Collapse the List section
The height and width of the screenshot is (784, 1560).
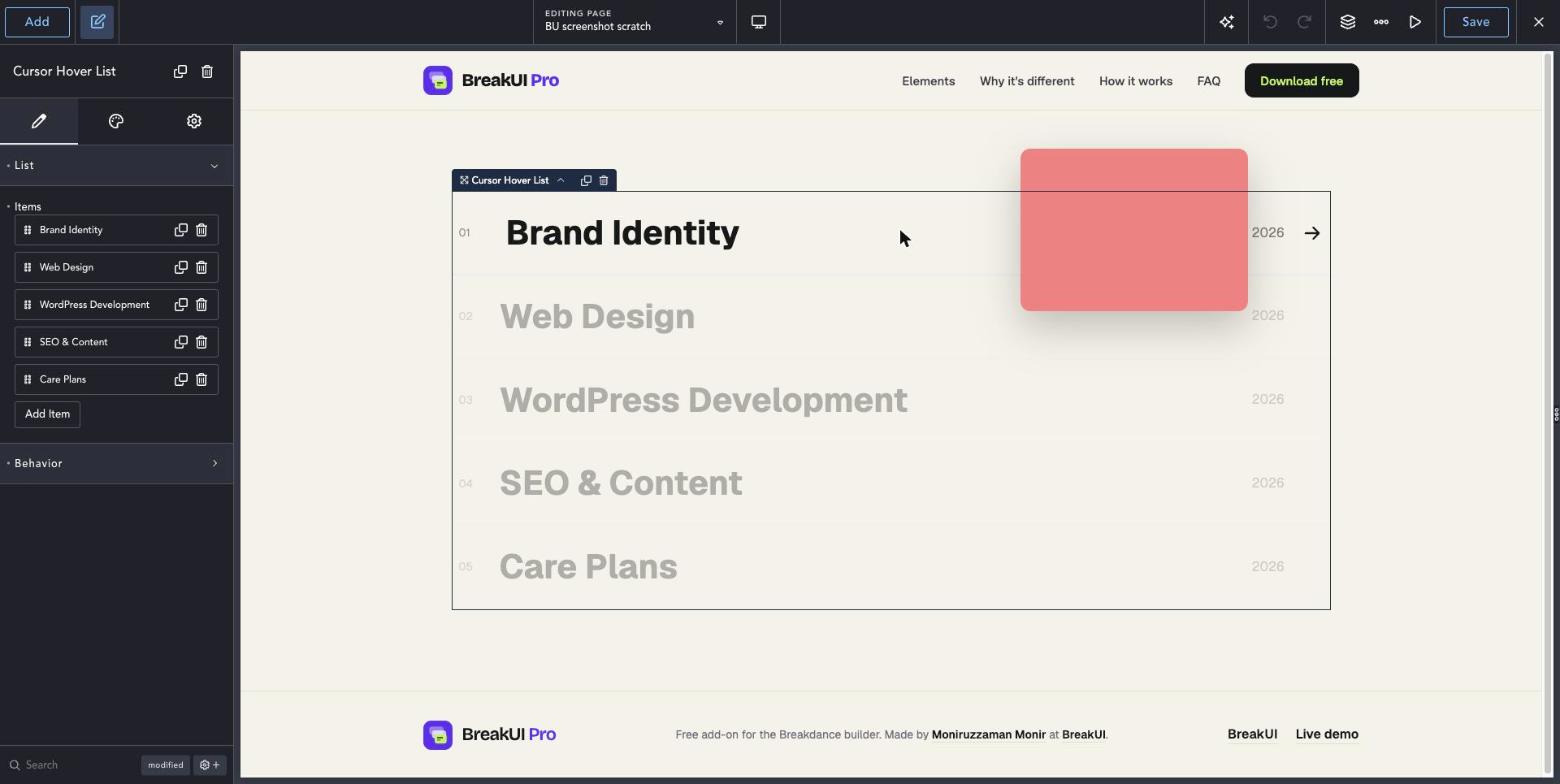[116, 166]
